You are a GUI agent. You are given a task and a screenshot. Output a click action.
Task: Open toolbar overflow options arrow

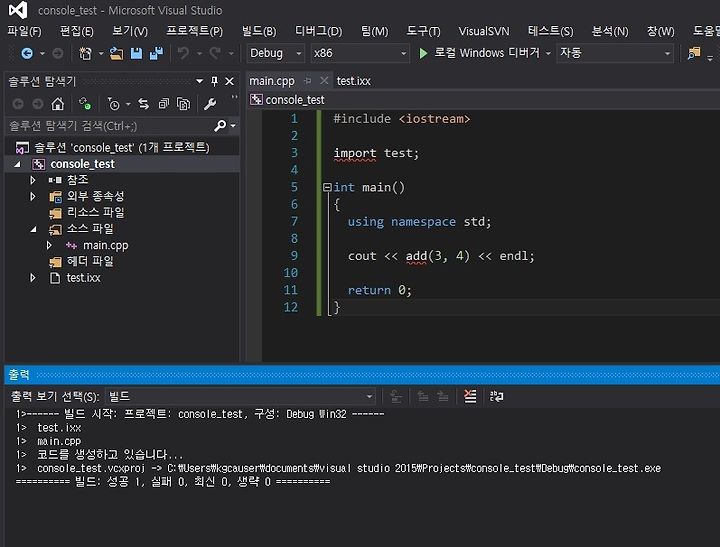pyautogui.click(x=710, y=57)
